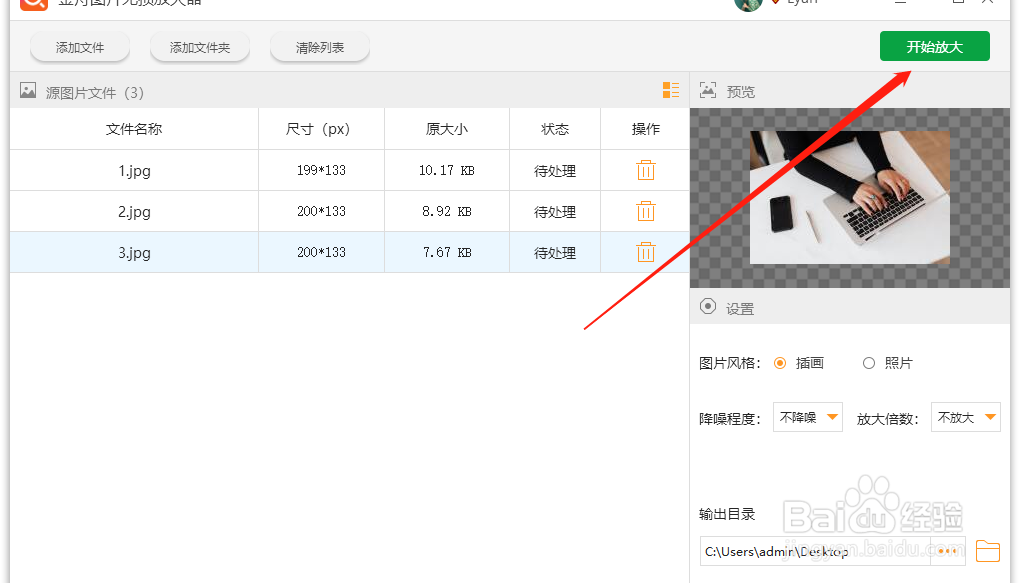The width and height of the screenshot is (1020, 584).
Task: Delete 1.jpg using its trash icon
Action: (645, 170)
